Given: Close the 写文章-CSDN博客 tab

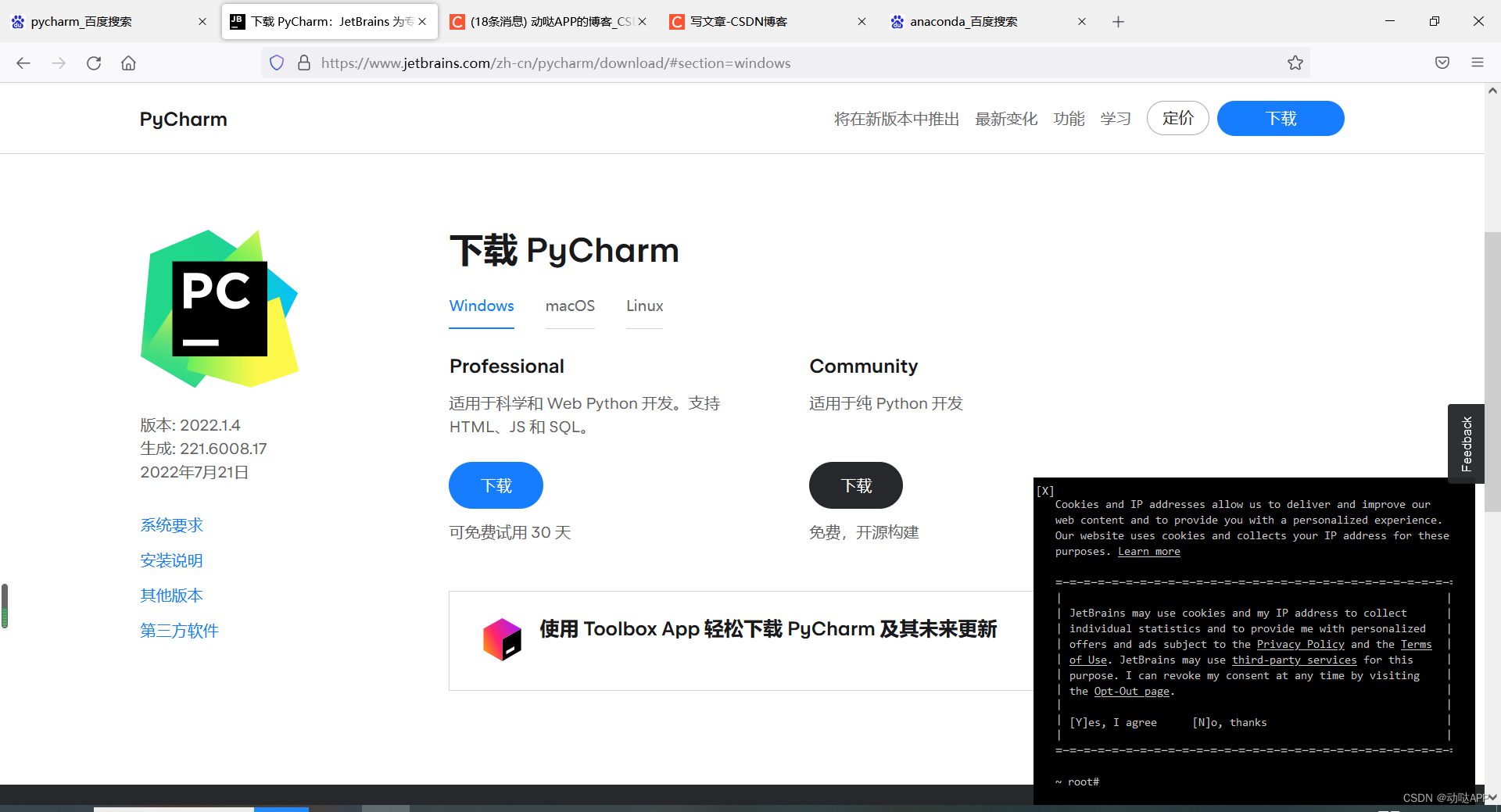Looking at the screenshot, I should 862,22.
